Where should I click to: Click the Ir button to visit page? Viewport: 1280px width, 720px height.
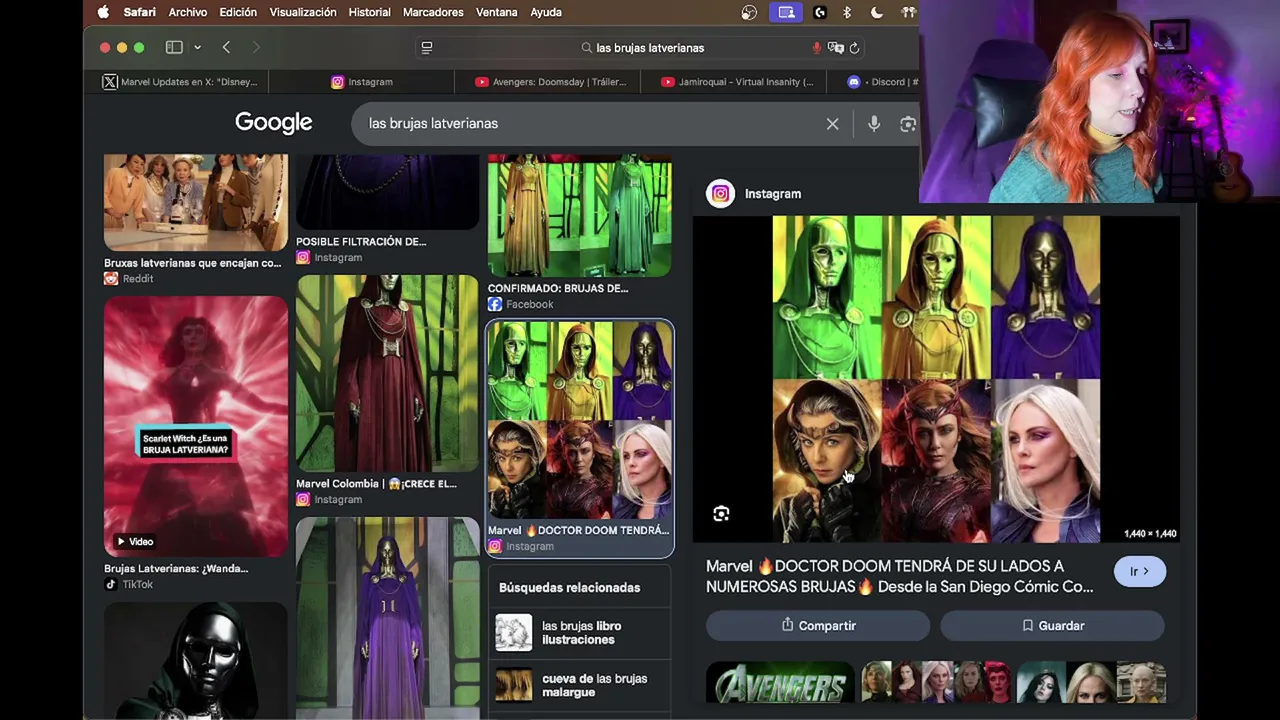click(1140, 571)
